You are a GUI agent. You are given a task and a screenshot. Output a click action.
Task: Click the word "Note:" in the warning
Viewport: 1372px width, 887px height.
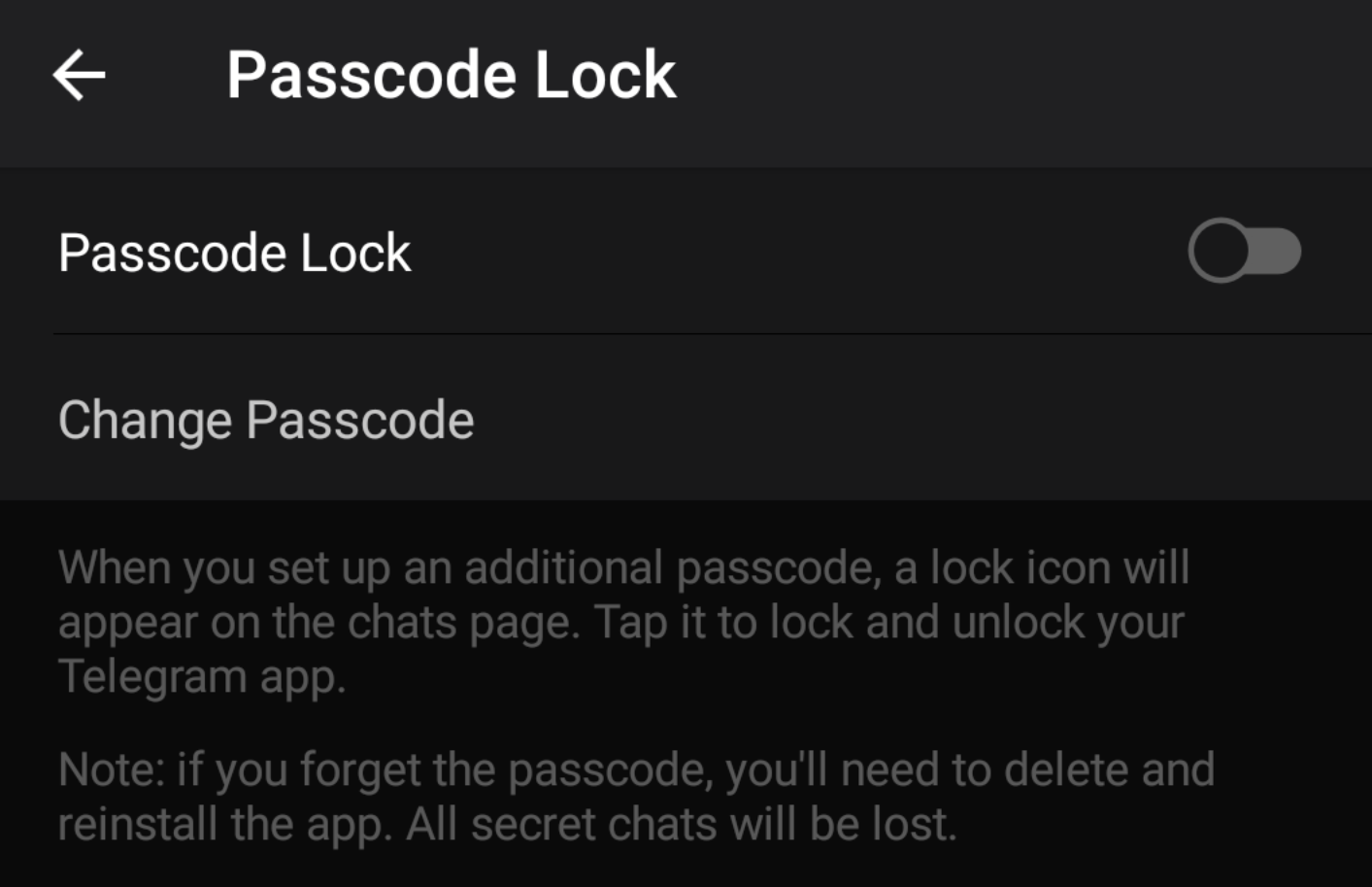click(x=111, y=770)
